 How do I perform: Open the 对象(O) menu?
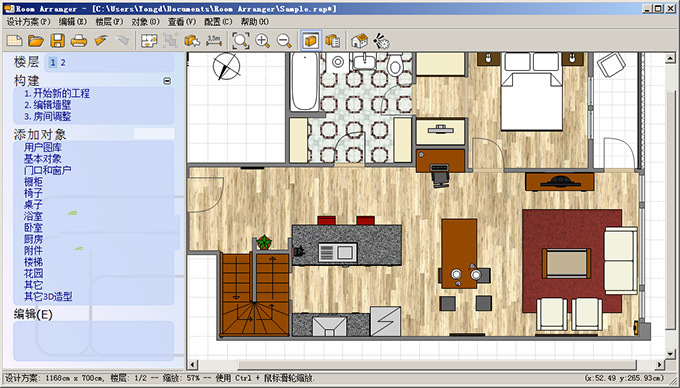(x=145, y=21)
